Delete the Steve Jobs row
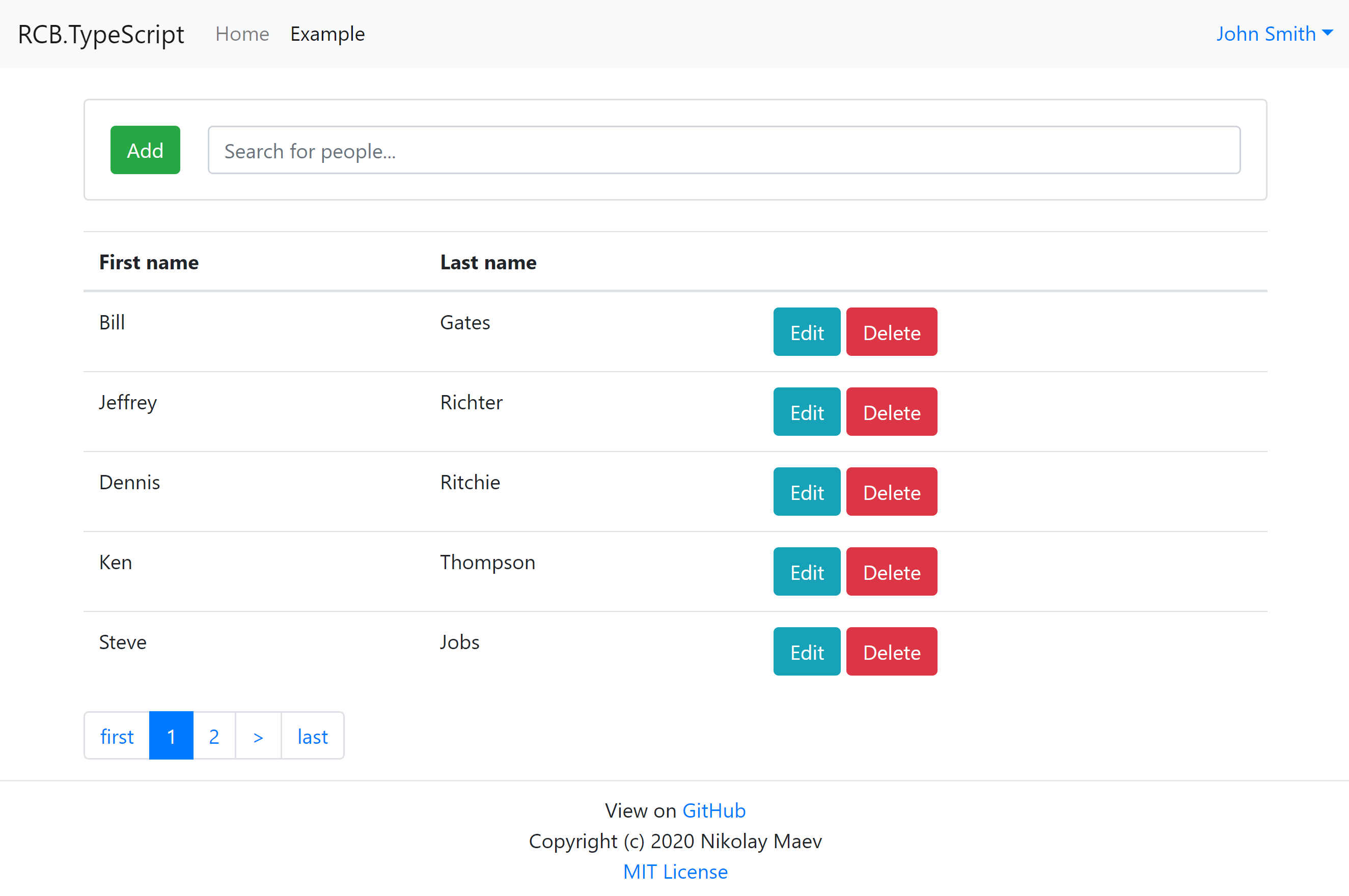 (891, 652)
